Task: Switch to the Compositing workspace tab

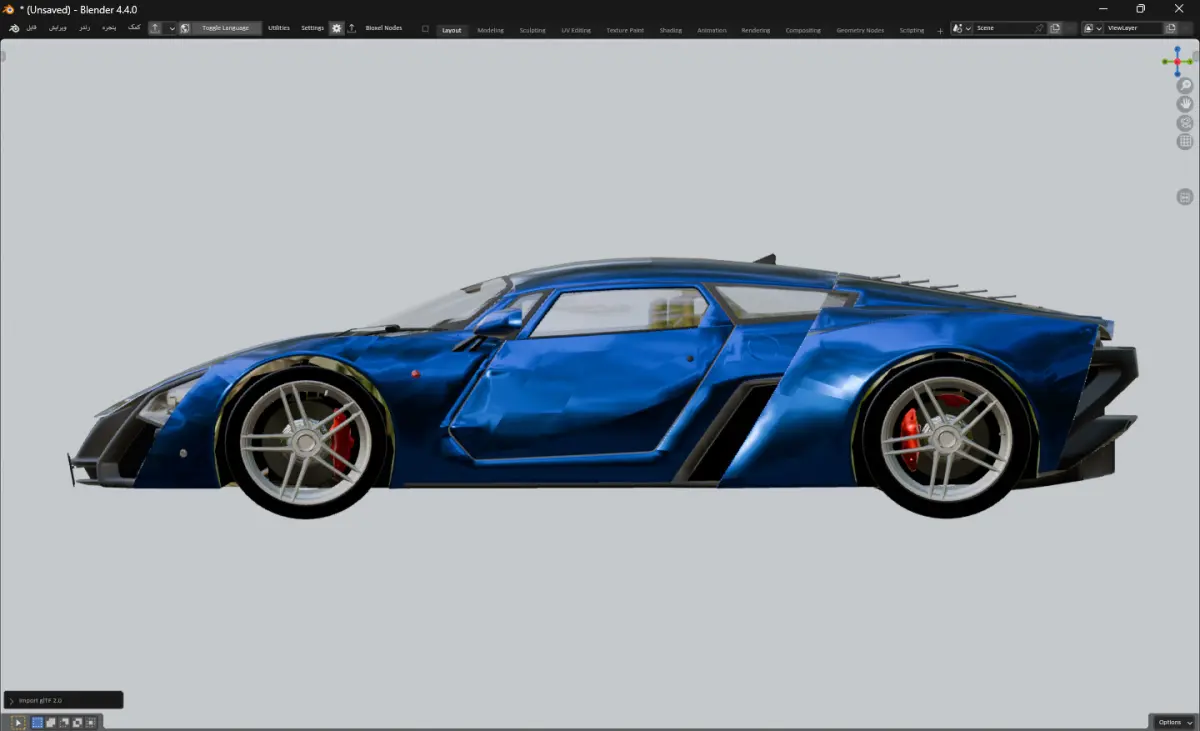Action: coord(803,30)
